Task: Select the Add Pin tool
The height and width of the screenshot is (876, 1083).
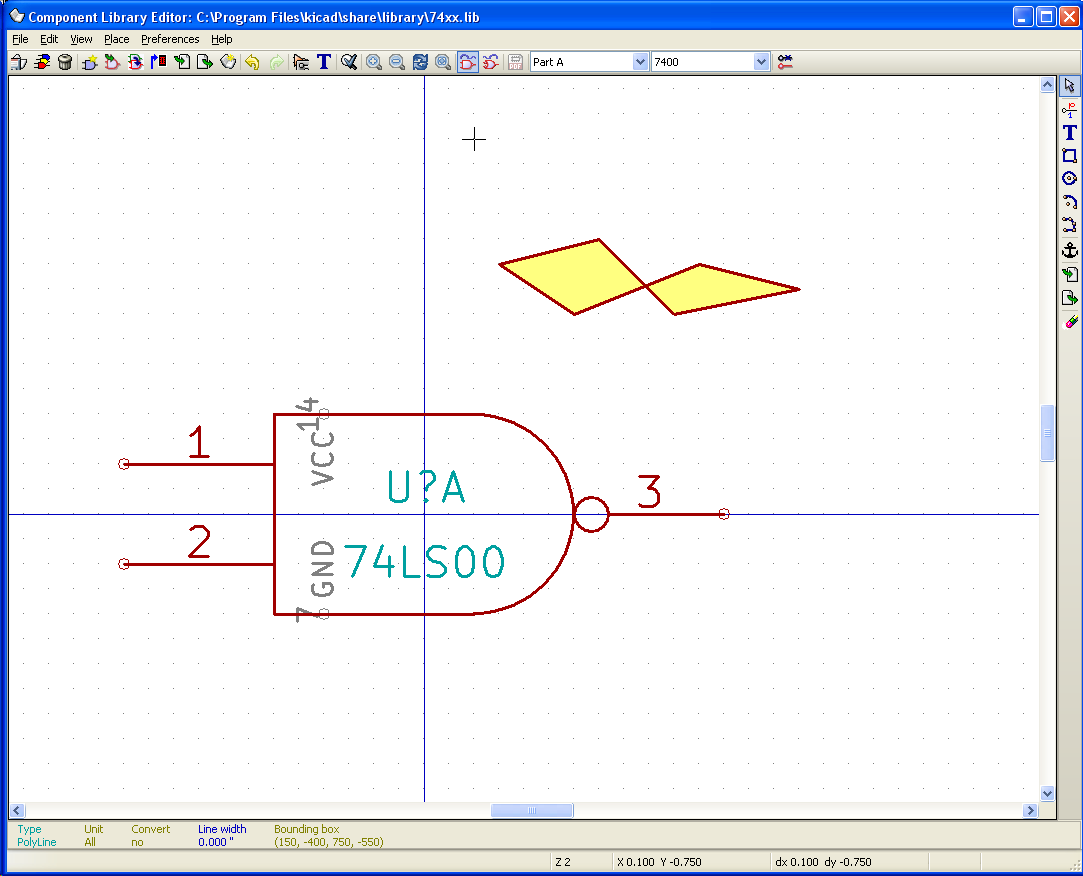Action: (1069, 109)
